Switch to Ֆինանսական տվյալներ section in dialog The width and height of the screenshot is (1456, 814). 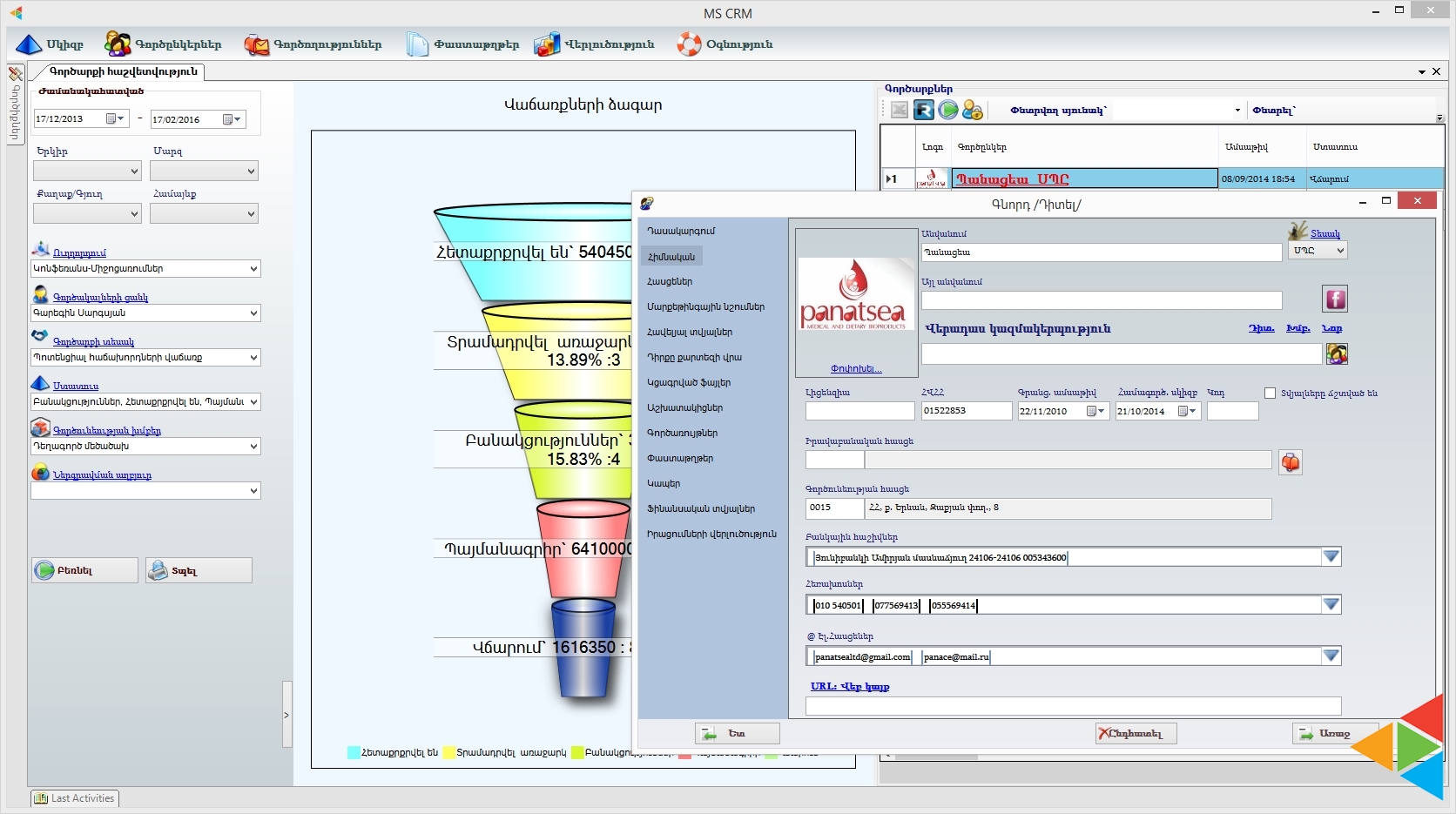(x=701, y=509)
